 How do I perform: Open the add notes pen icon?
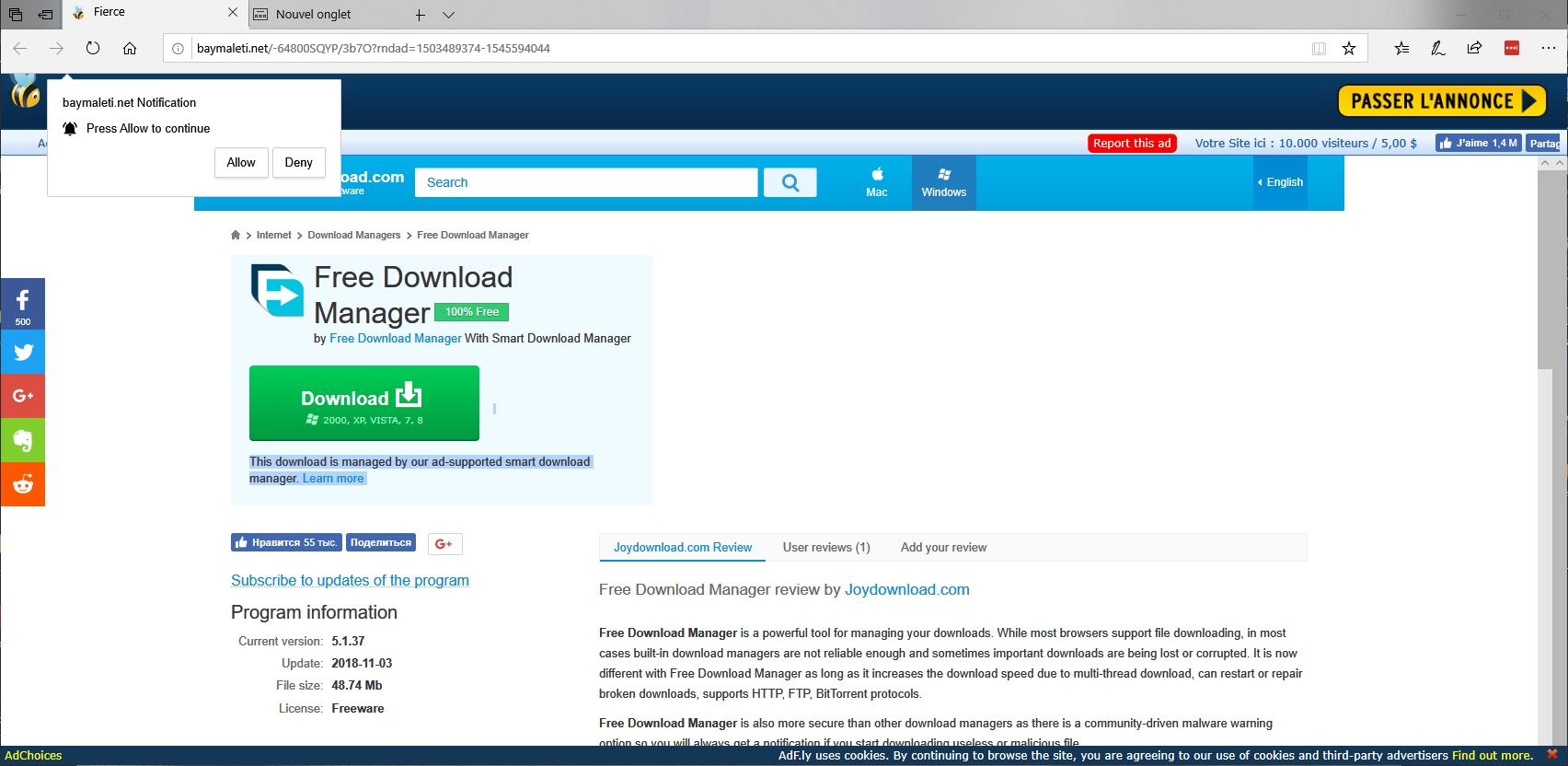pos(1437,48)
